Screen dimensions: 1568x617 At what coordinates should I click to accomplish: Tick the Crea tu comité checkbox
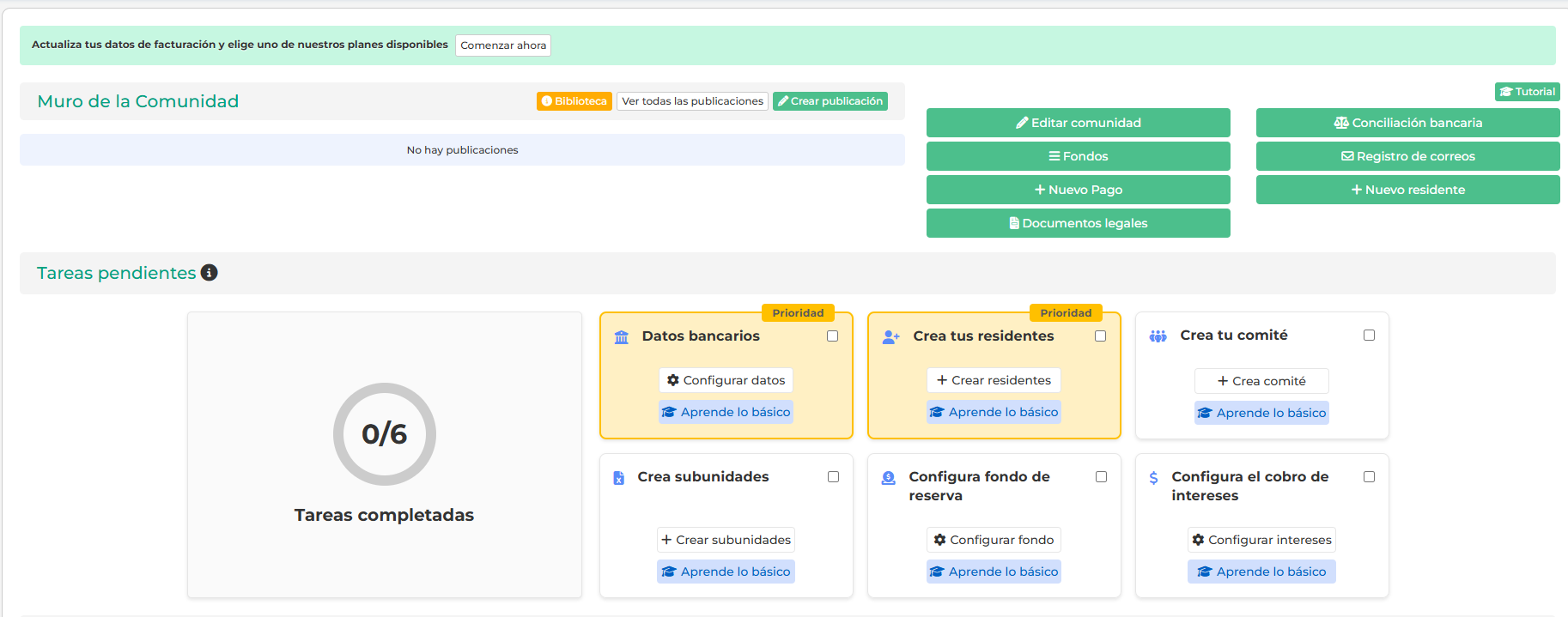1369,336
